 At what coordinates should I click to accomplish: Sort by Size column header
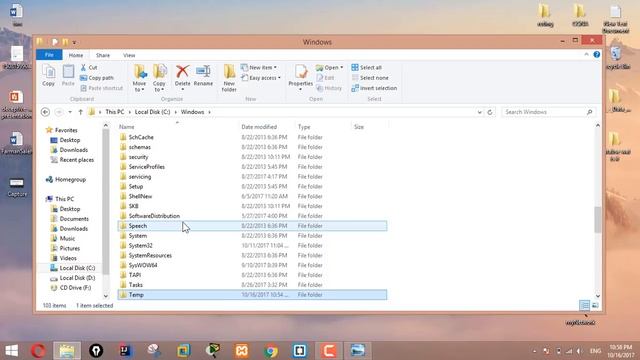point(369,127)
